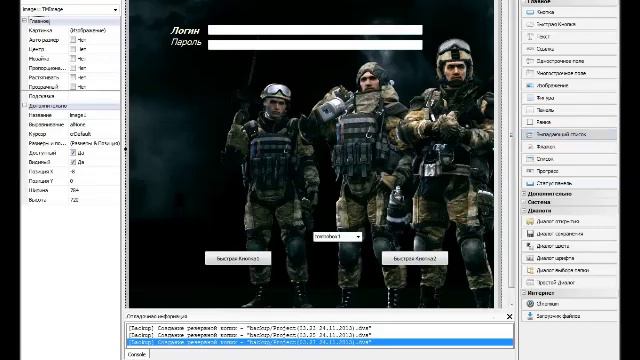Choose the Диалог цвета component
The width and height of the screenshot is (640, 360).
coord(569,246)
